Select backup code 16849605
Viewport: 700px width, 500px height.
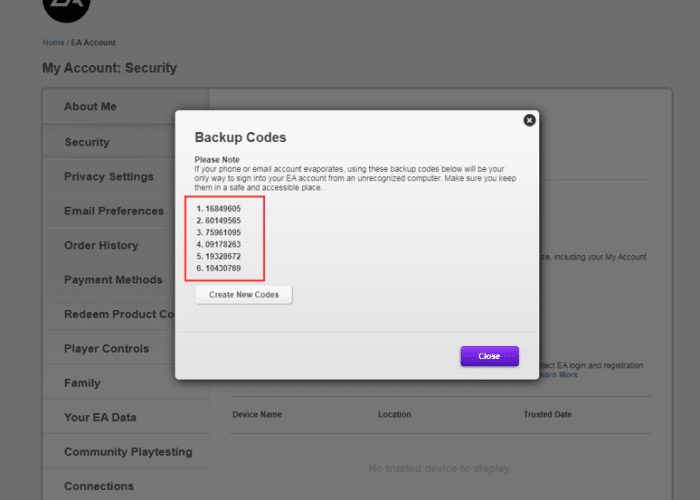click(x=223, y=208)
